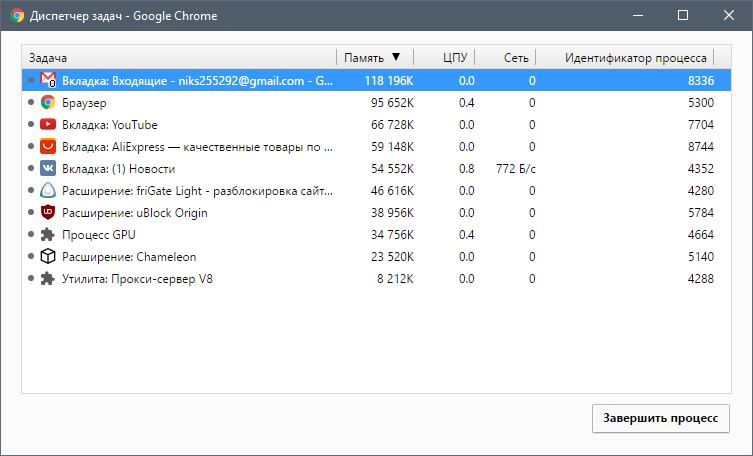Click the CPU value 0.8 for Новости
Image resolution: width=753 pixels, height=456 pixels.
[x=466, y=169]
